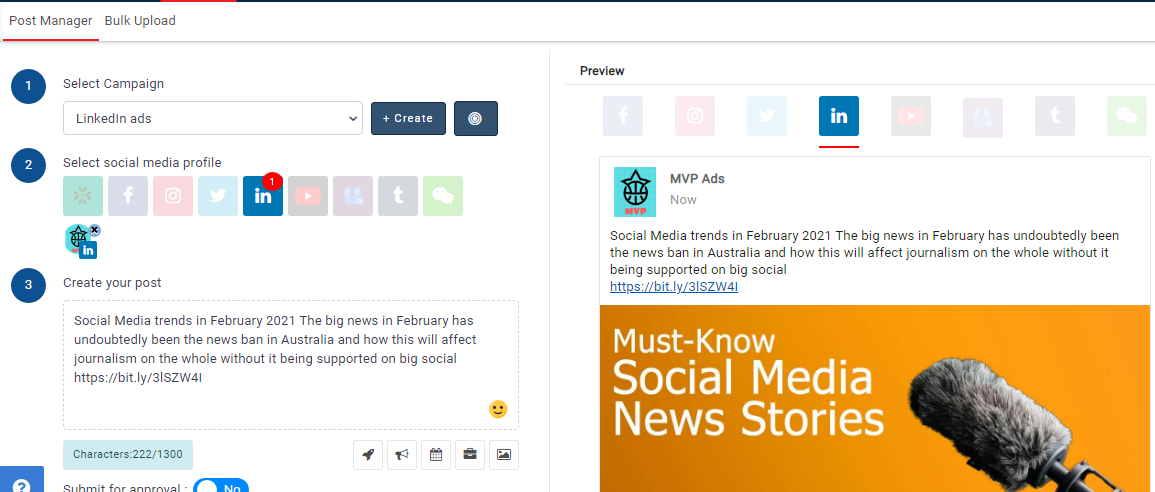Viewport: 1155px width, 492px height.
Task: Open the calendar schedule icon
Action: [x=436, y=455]
